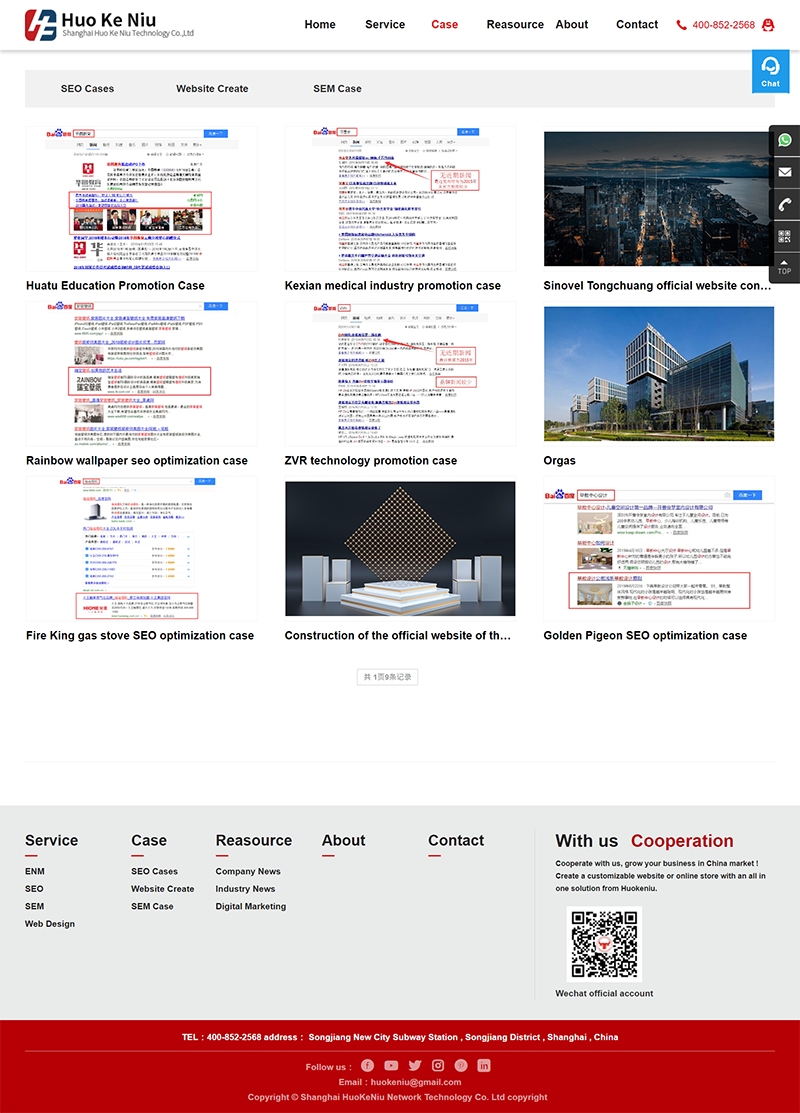Viewport: 800px width, 1113px height.
Task: Select Case in the top navigation
Action: (x=444, y=25)
